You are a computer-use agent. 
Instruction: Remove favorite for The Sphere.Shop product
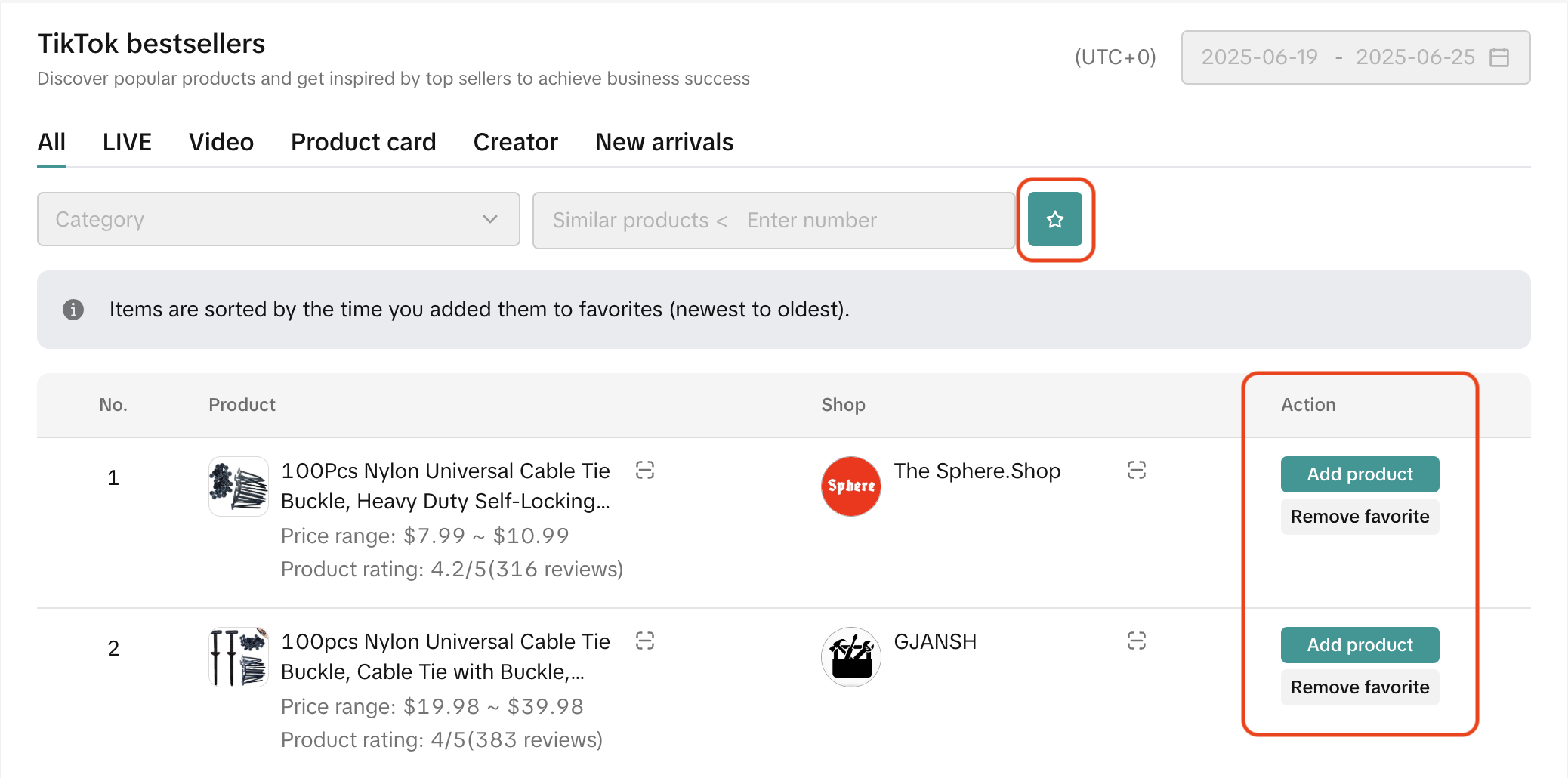1360,517
